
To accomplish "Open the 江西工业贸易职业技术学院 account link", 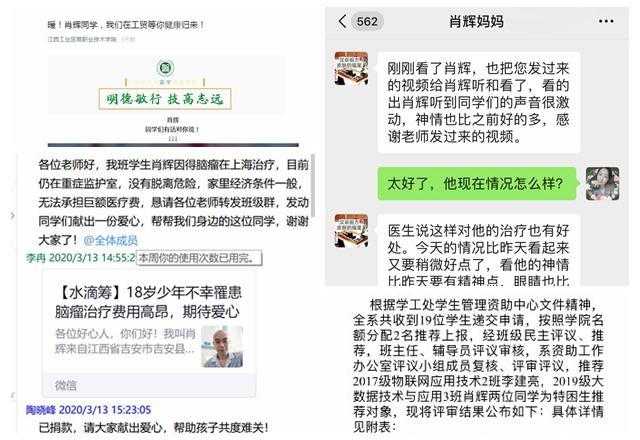I will (x=82, y=39).
